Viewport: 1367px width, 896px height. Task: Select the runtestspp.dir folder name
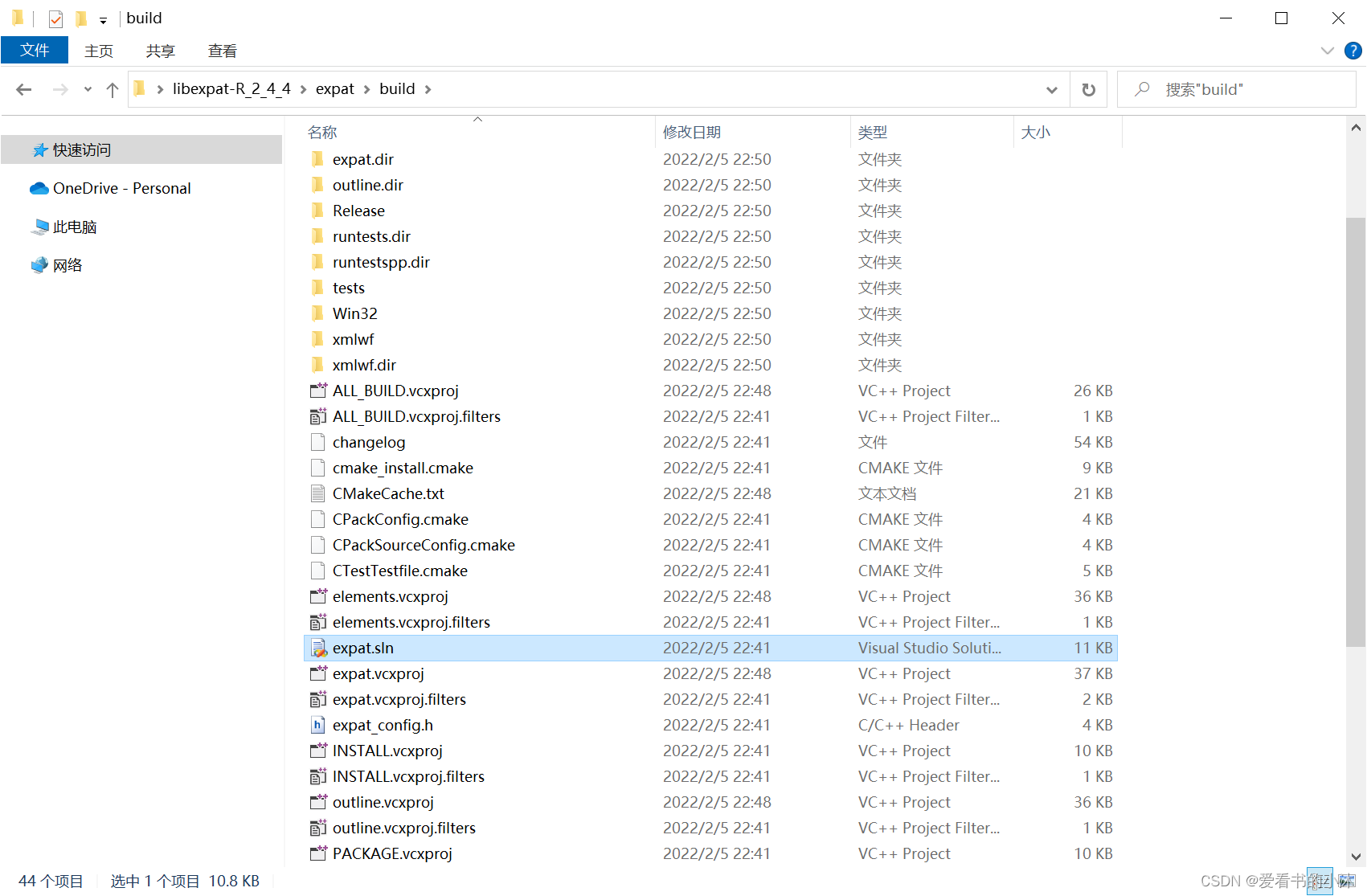tap(381, 262)
